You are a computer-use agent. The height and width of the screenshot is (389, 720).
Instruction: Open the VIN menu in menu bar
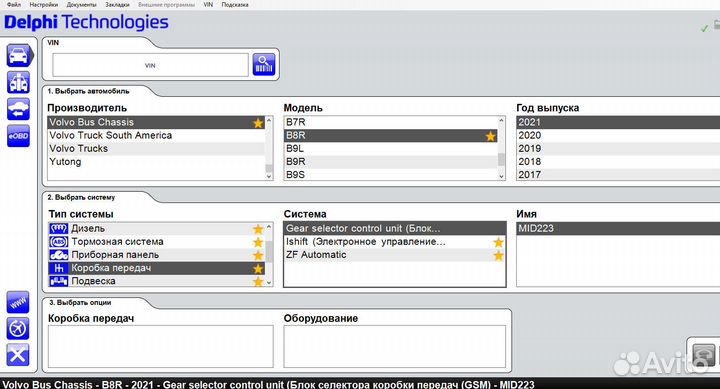click(x=208, y=5)
